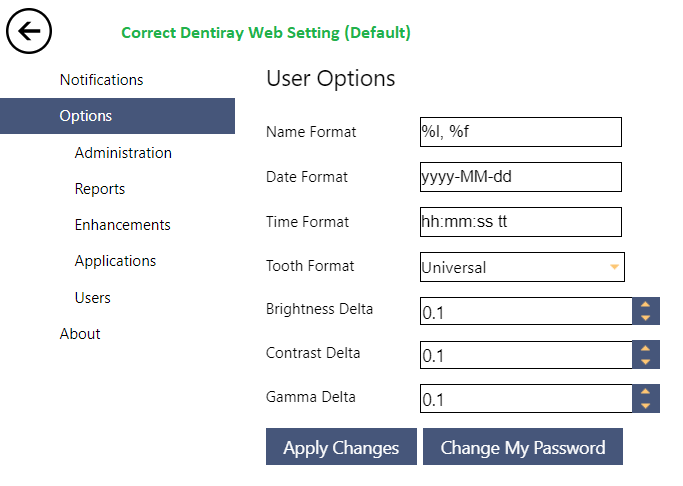Click the Apply Changes button
Image resolution: width=683 pixels, height=486 pixels.
point(341,447)
